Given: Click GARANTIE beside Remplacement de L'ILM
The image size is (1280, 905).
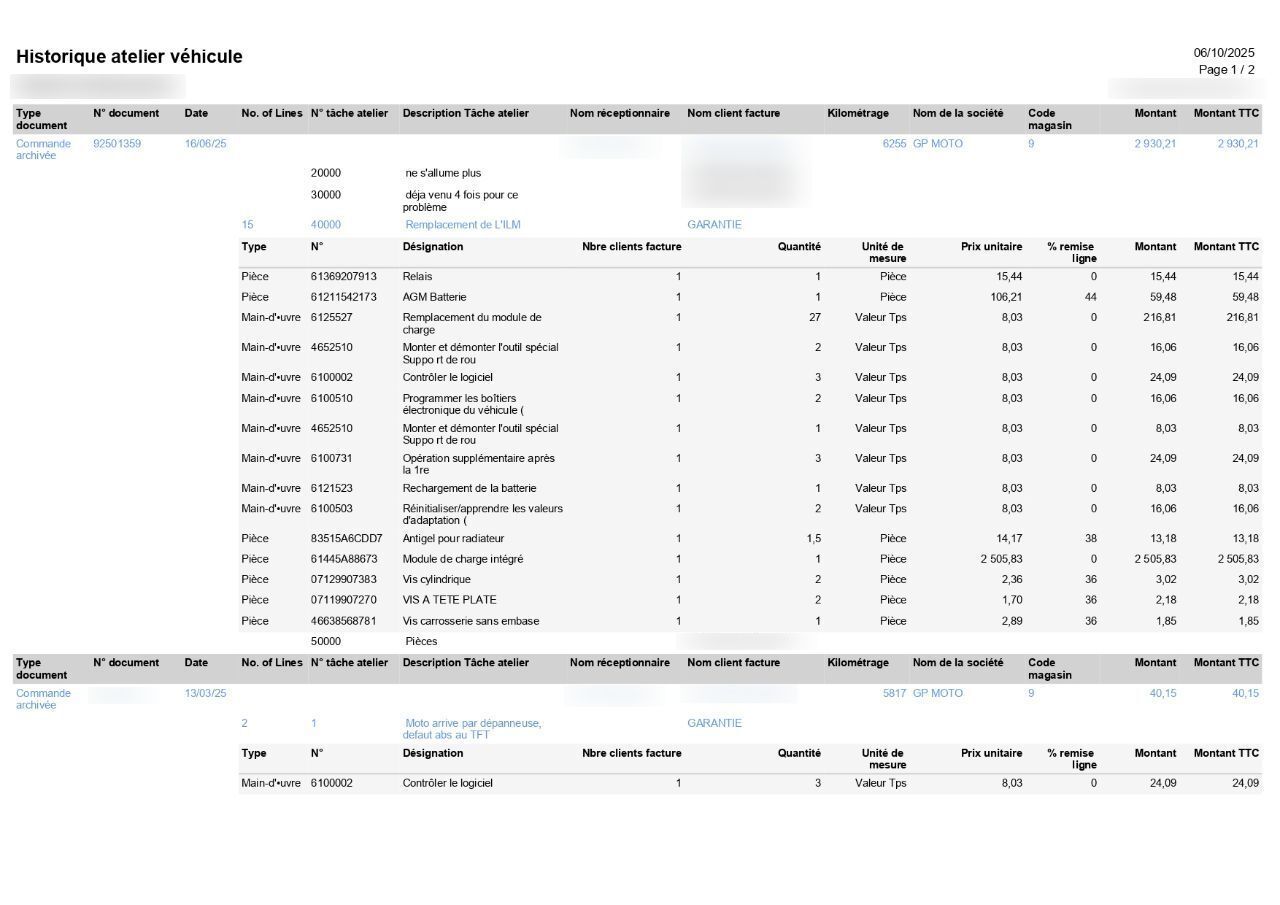Looking at the screenshot, I should coord(714,225).
